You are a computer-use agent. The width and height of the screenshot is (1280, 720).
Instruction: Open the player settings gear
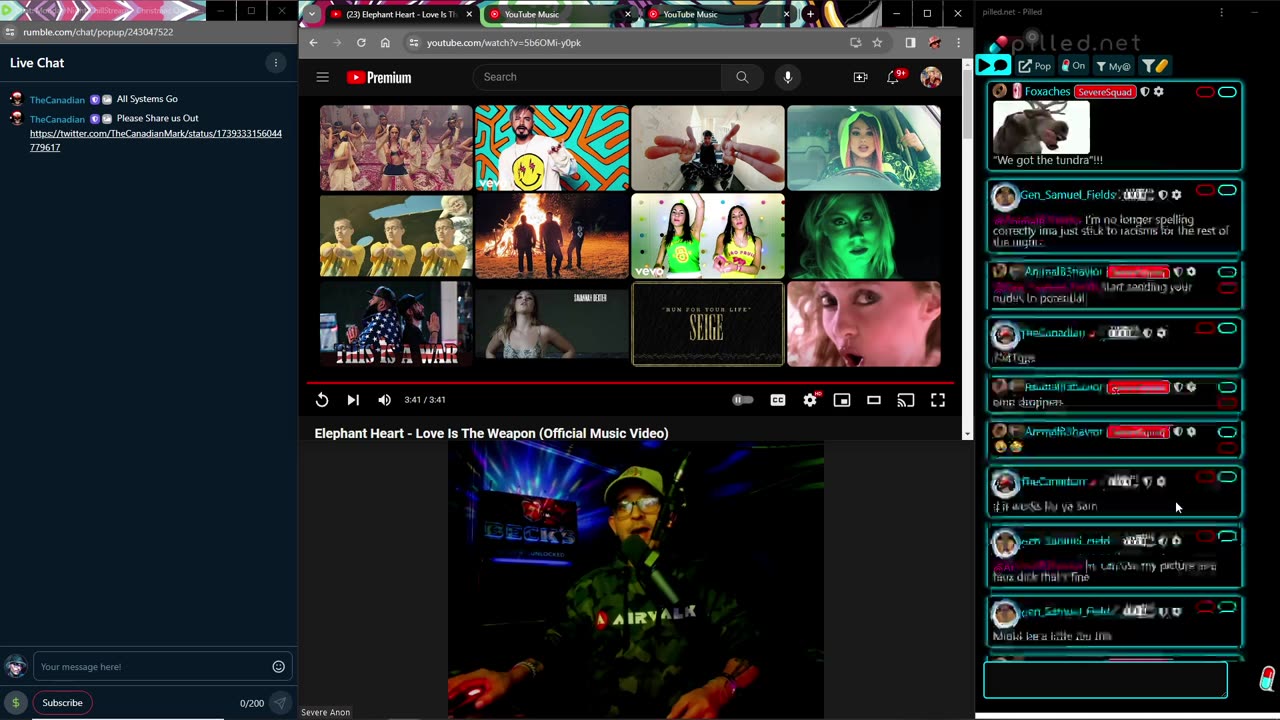[810, 400]
